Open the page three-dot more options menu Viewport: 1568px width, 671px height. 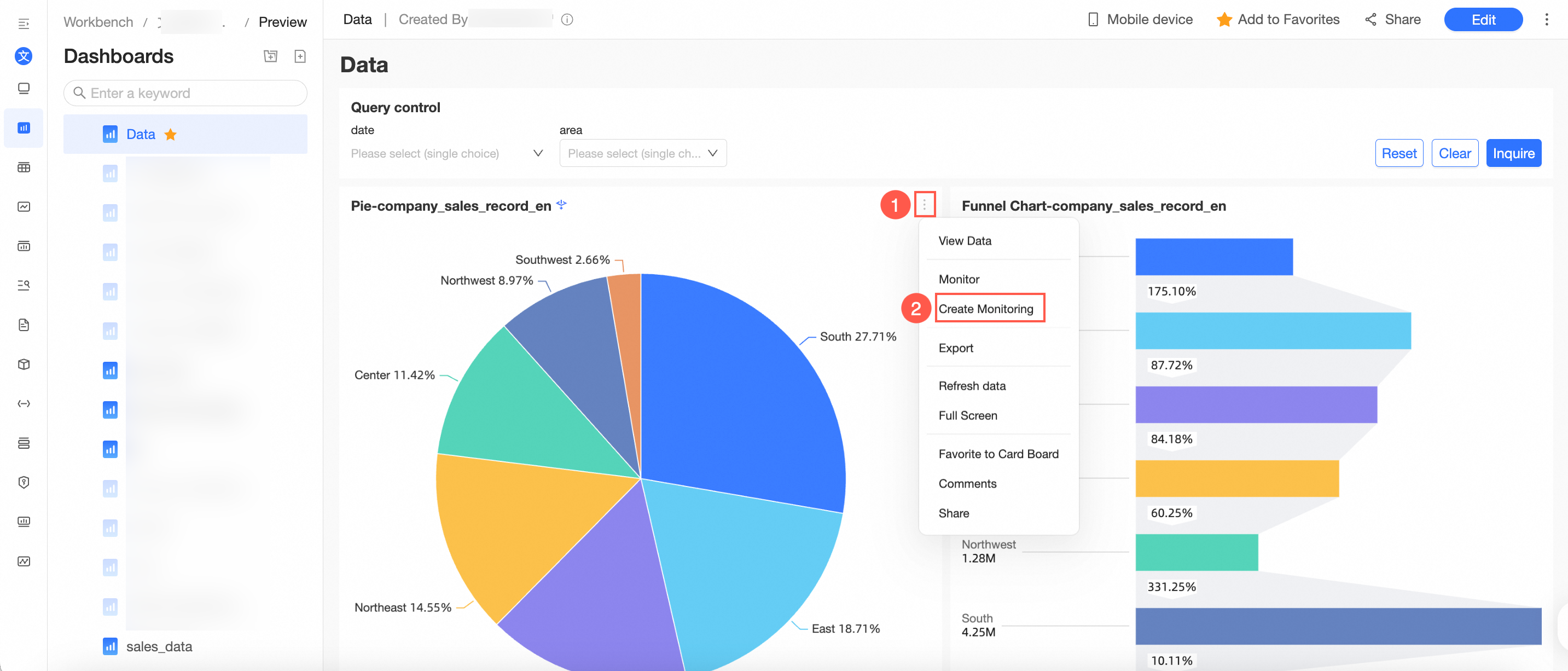pyautogui.click(x=1546, y=20)
